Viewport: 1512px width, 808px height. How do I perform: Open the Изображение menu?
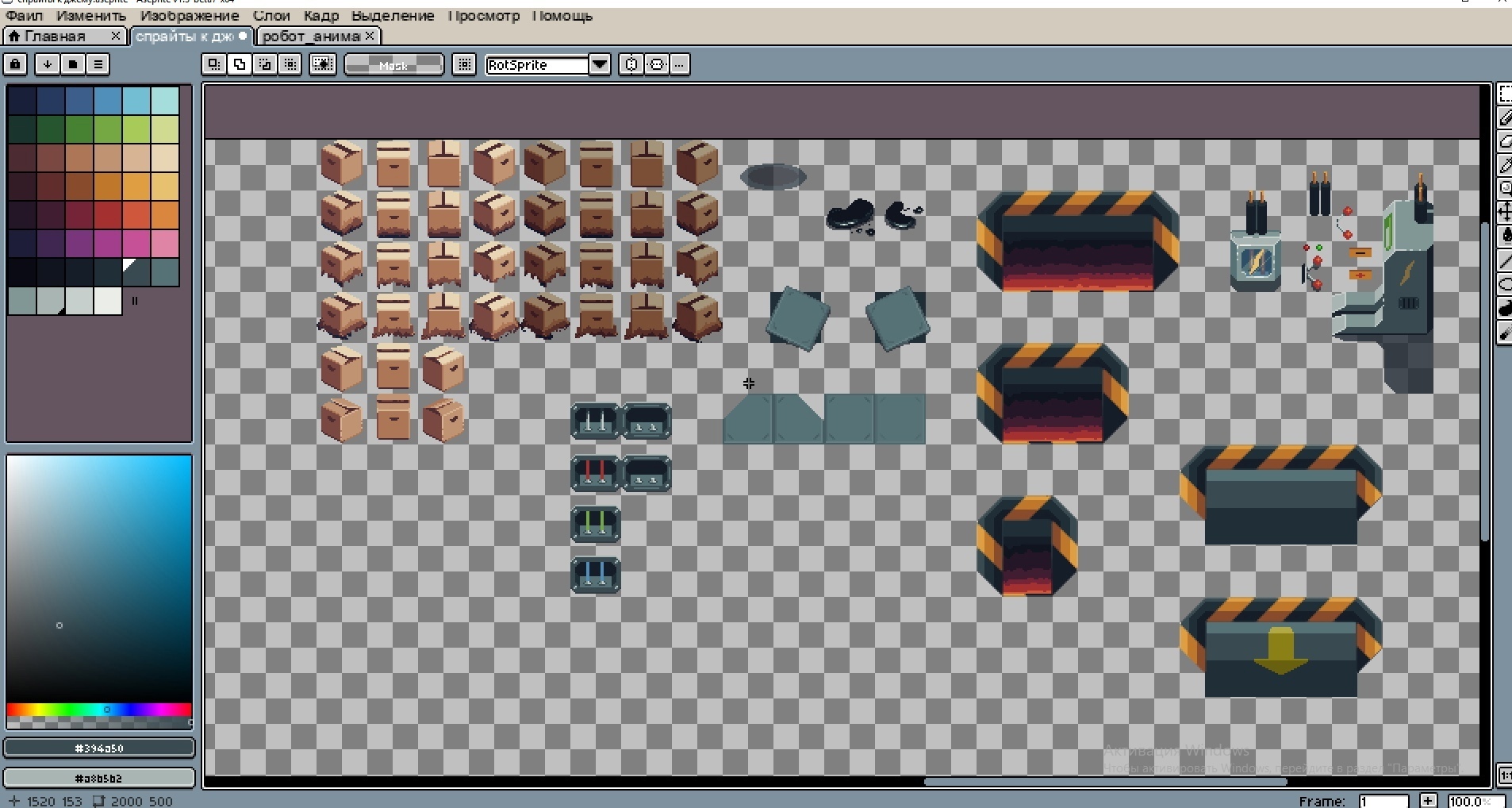(x=190, y=16)
